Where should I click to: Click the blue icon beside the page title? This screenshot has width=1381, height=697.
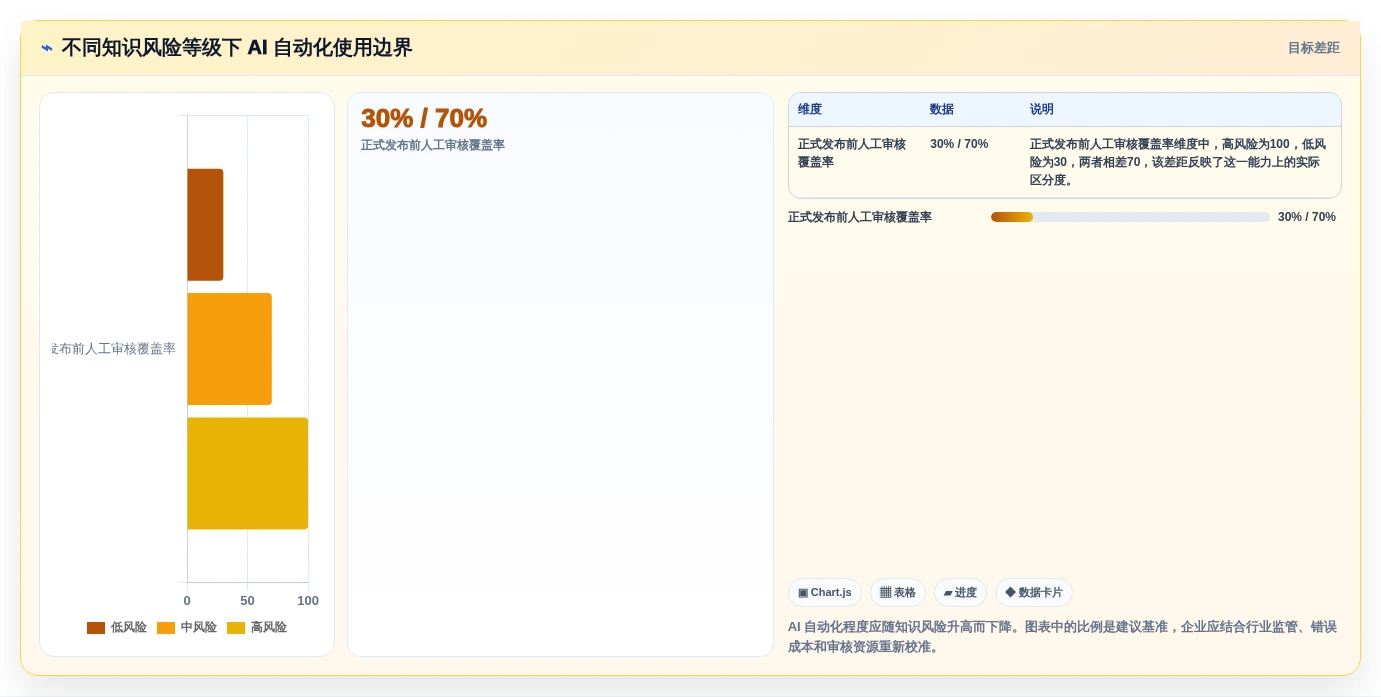tap(47, 48)
